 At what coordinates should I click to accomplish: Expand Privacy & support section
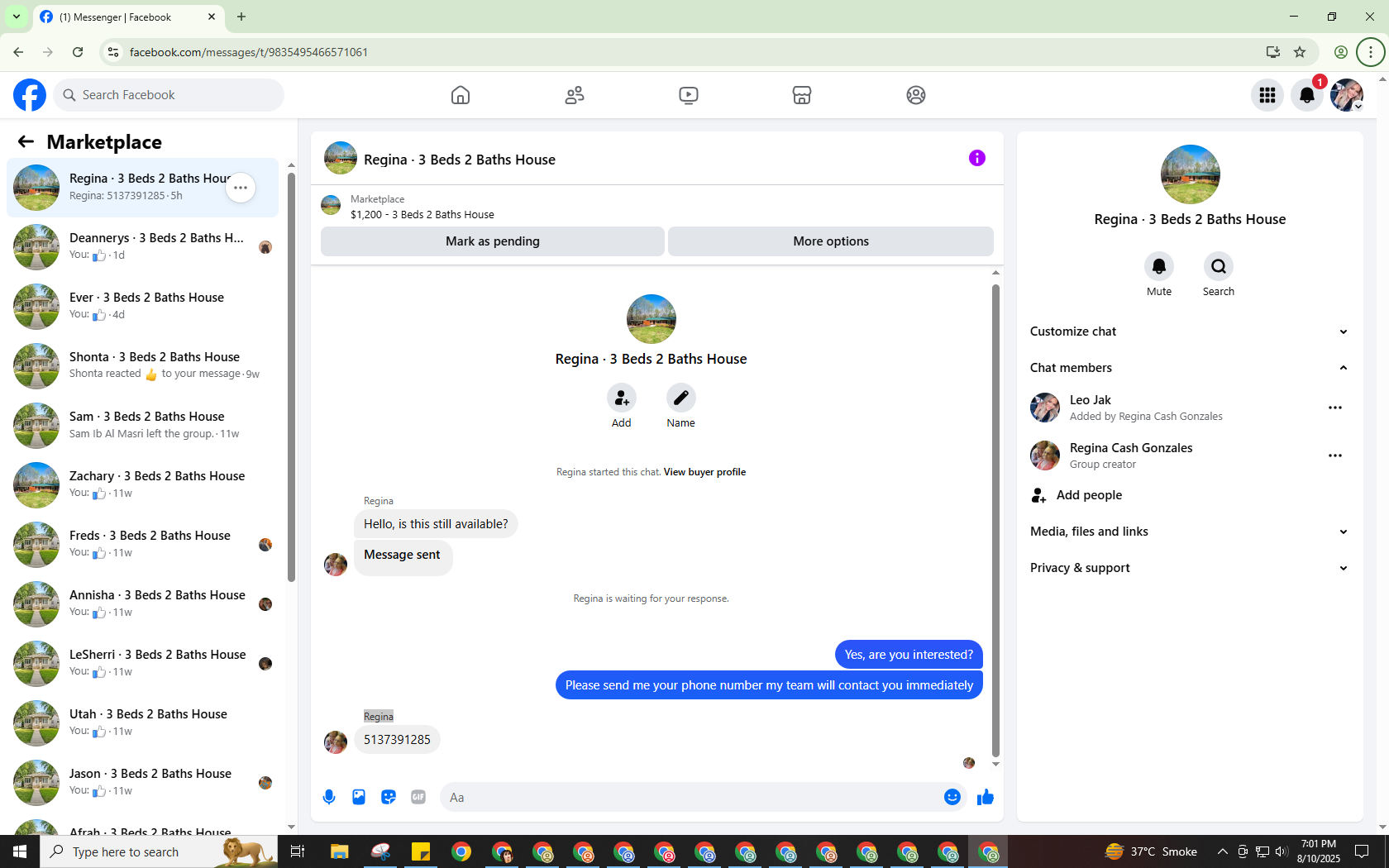[x=1190, y=568]
